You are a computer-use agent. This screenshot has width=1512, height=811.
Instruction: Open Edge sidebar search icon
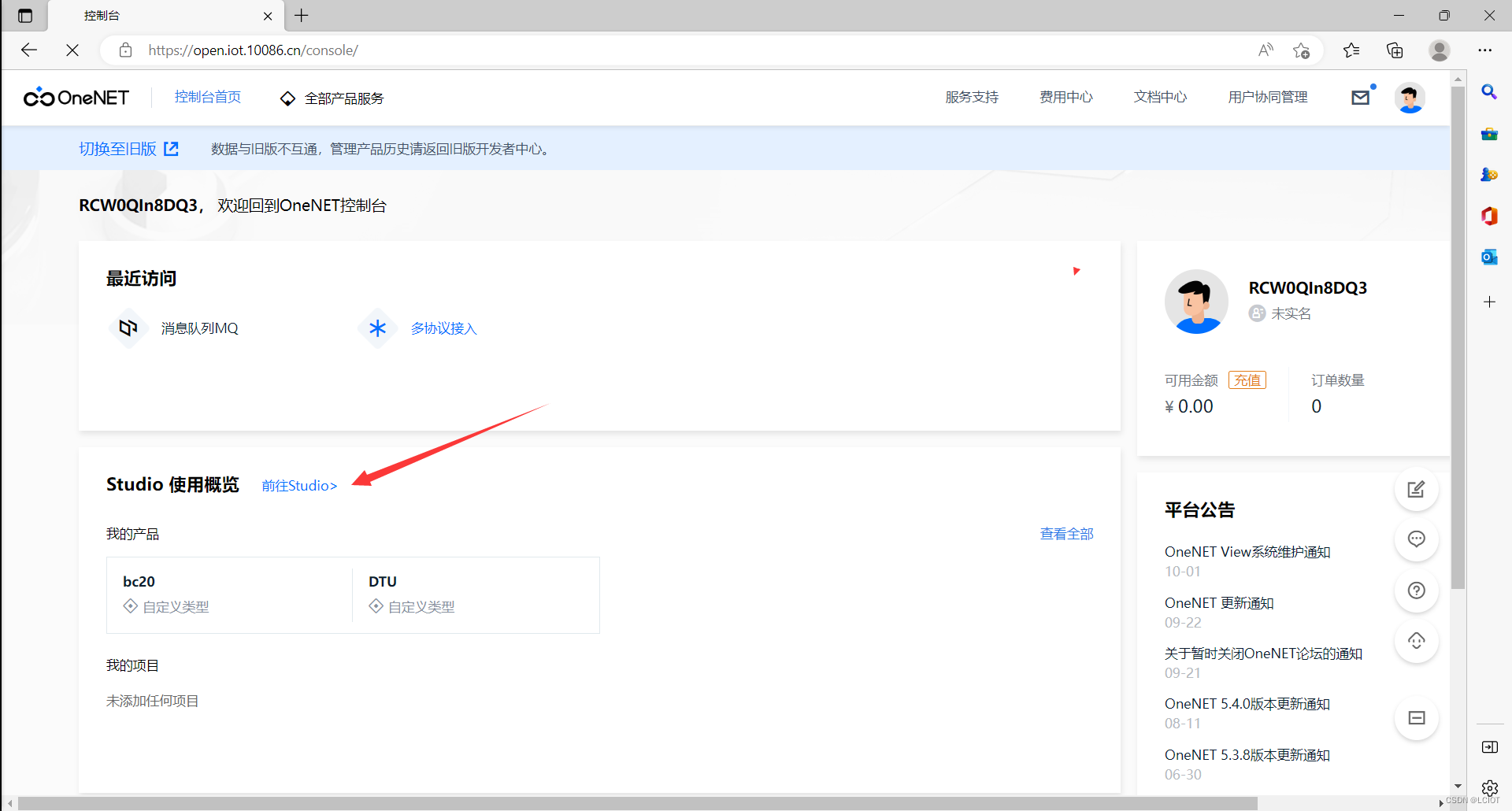1489,92
